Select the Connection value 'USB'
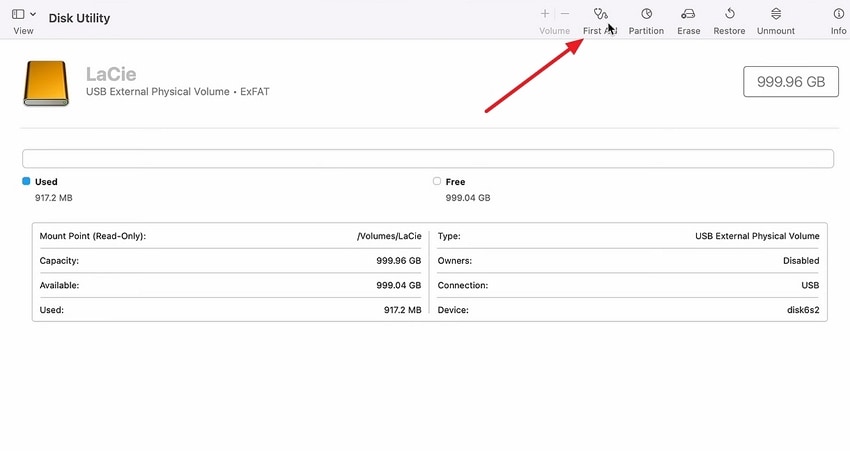 coord(810,285)
